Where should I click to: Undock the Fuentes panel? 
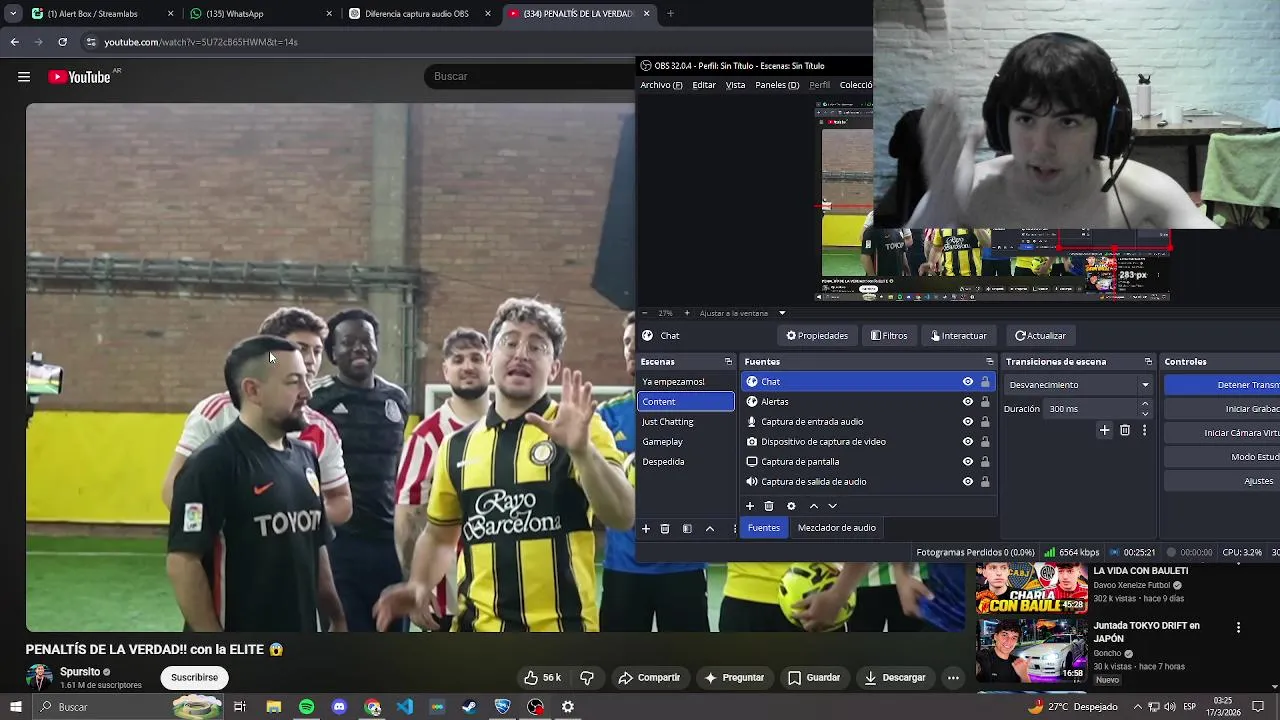(x=990, y=362)
